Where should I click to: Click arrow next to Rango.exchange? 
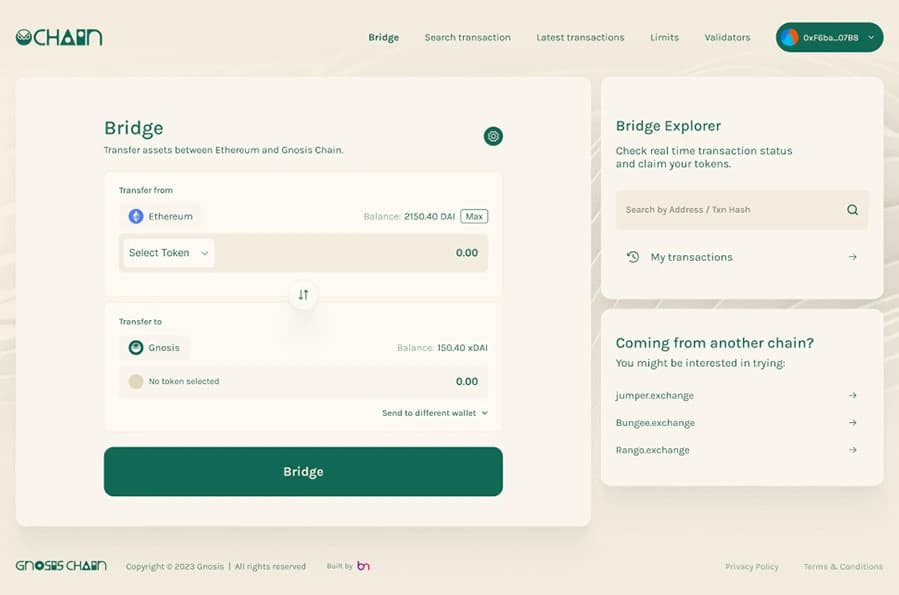click(852, 450)
